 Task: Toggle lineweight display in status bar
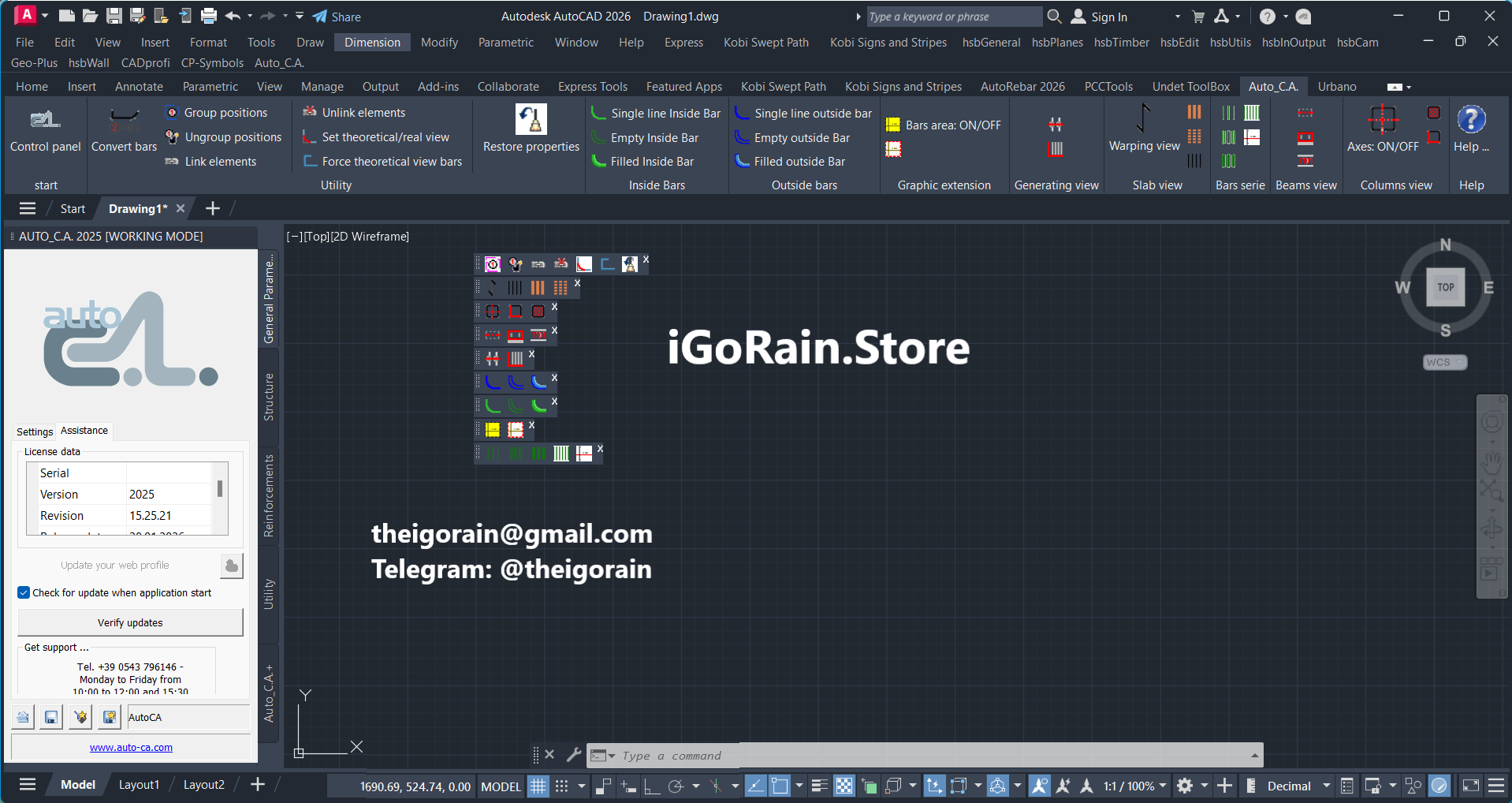tap(820, 786)
